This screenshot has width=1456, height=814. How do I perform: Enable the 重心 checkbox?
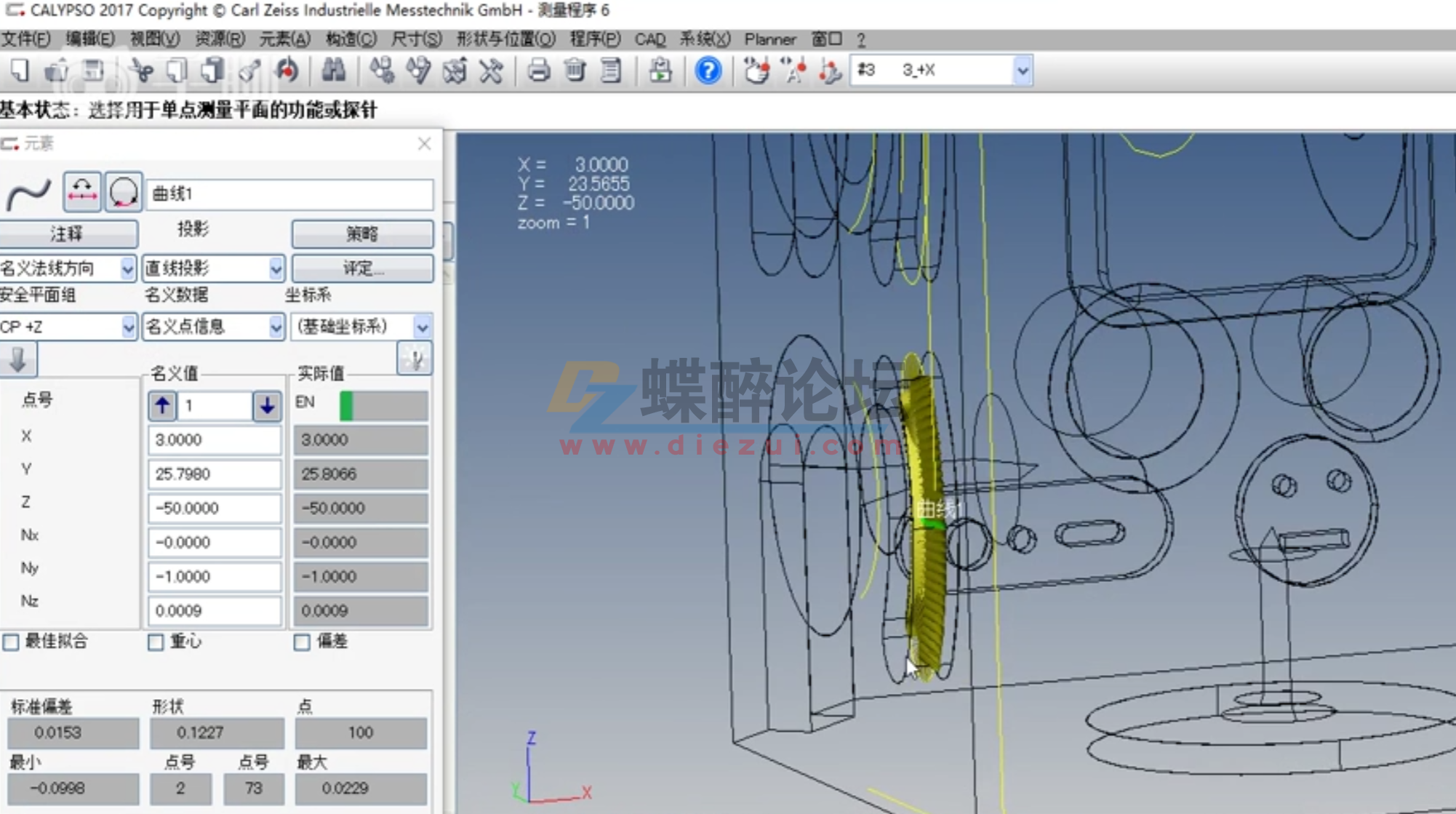click(156, 642)
